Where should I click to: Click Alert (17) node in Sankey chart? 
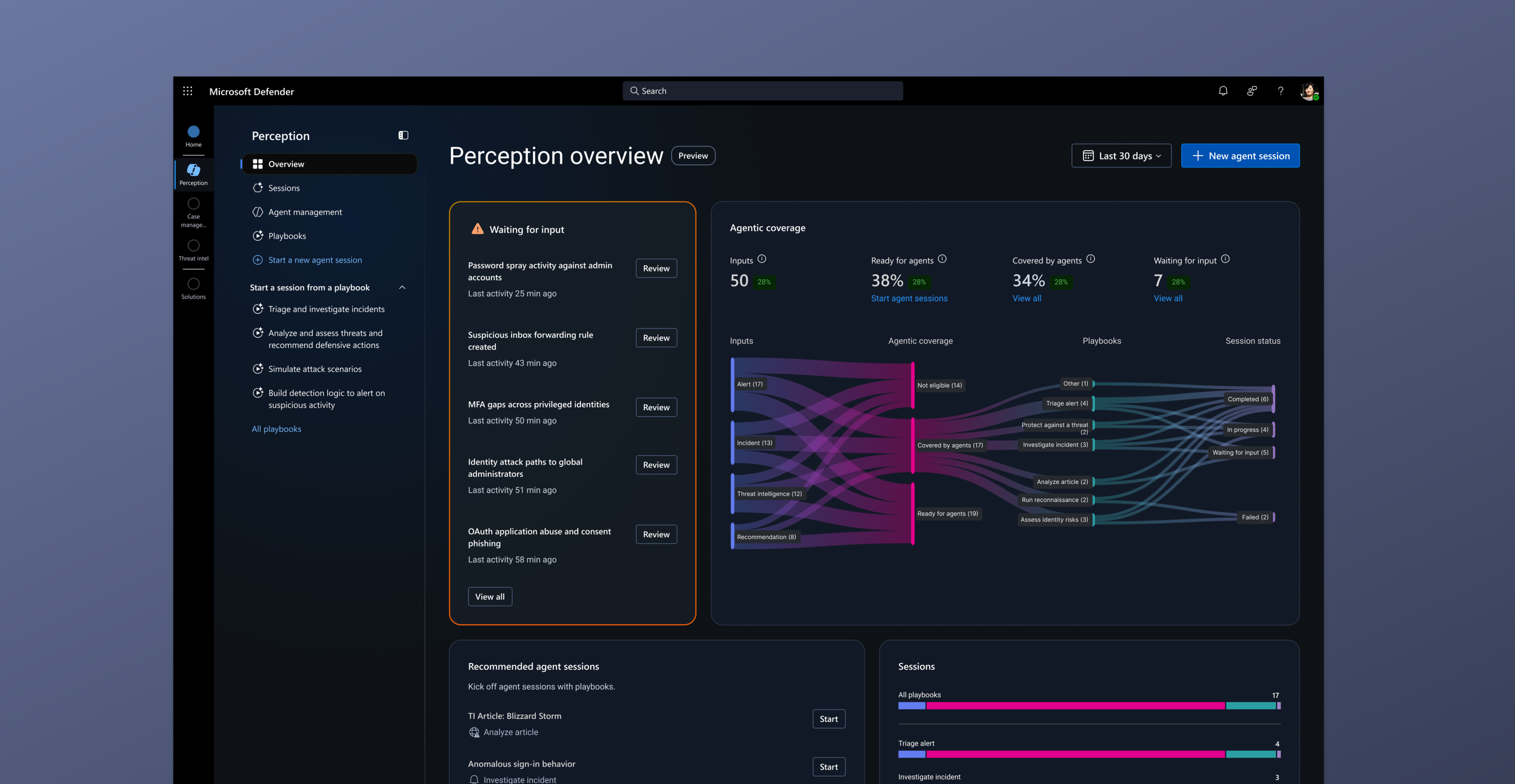click(750, 384)
